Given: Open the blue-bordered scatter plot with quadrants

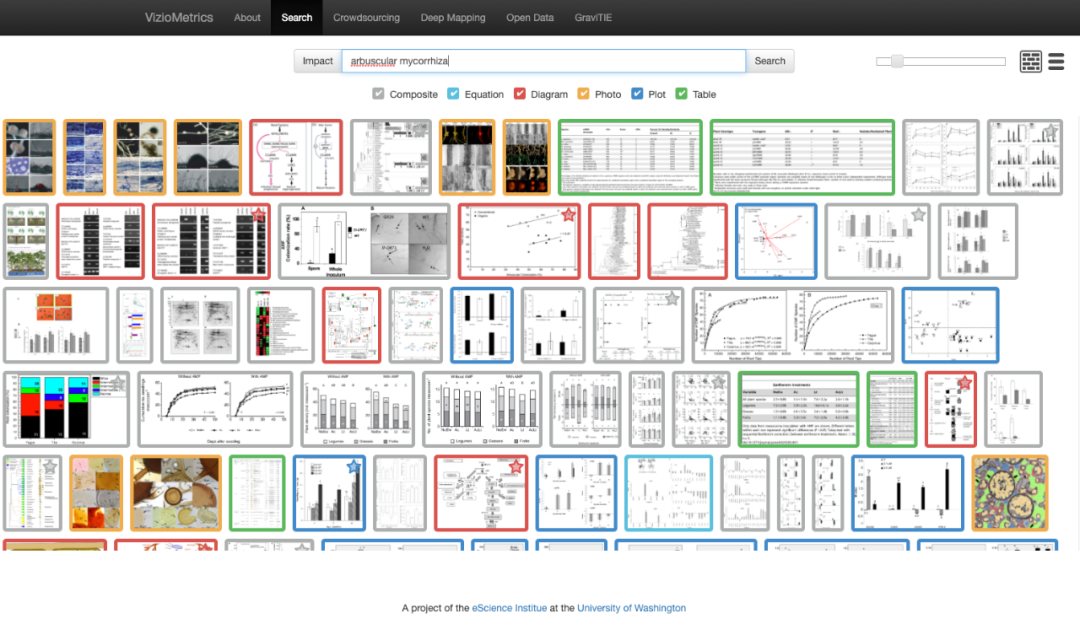Looking at the screenshot, I should tap(950, 325).
